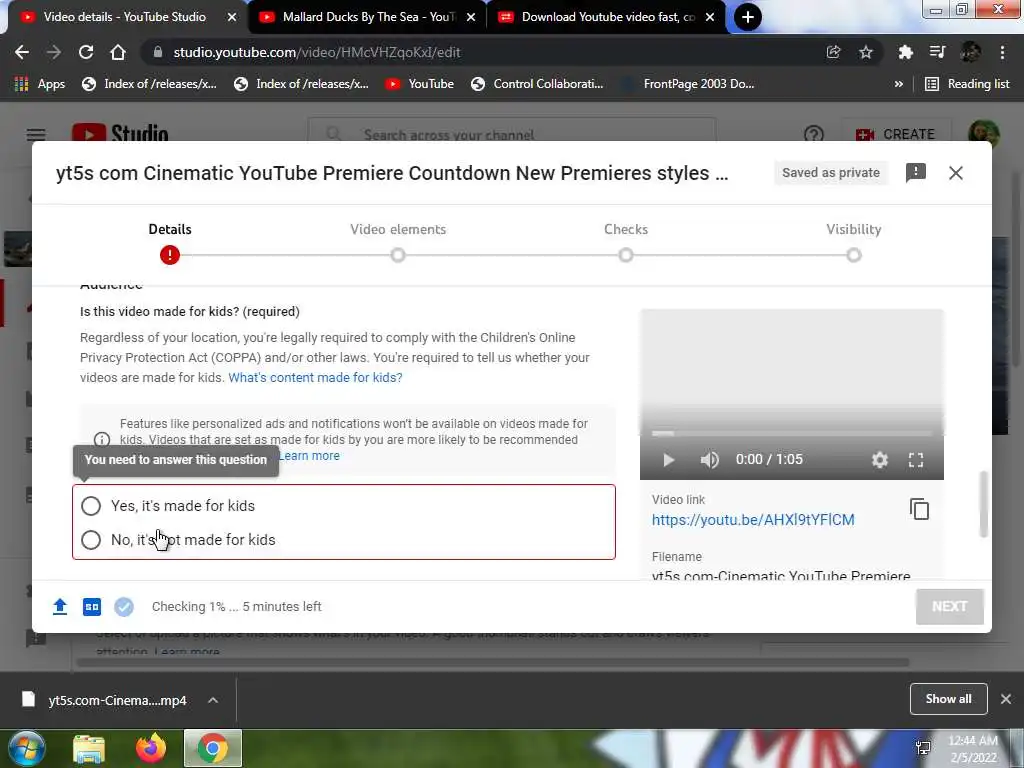Viewport: 1024px width, 768px height.
Task: Expand hidden bookmarks chevron
Action: pos(899,84)
